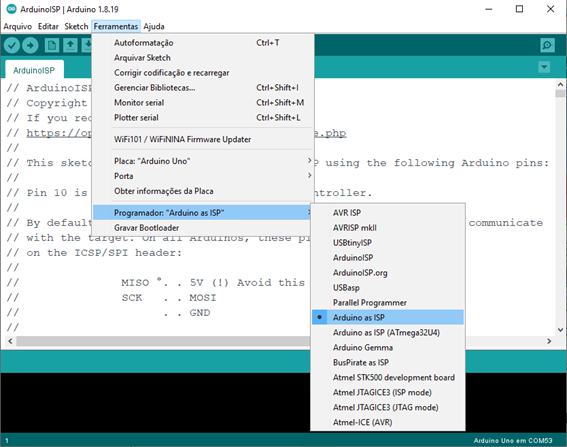The width and height of the screenshot is (567, 447).
Task: Click the Open sketch up-arrow icon
Action: [x=70, y=46]
